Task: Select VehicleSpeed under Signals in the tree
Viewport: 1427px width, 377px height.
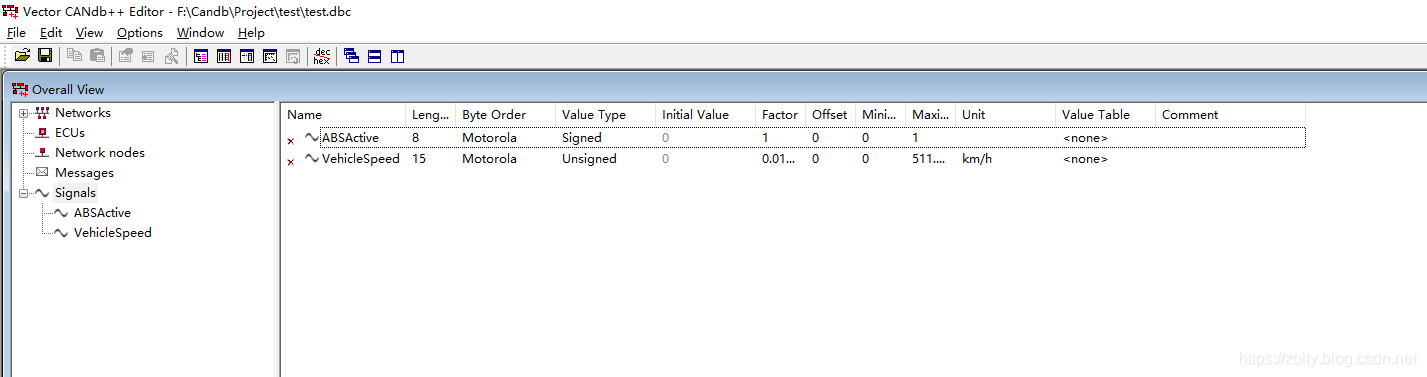Action: (113, 233)
